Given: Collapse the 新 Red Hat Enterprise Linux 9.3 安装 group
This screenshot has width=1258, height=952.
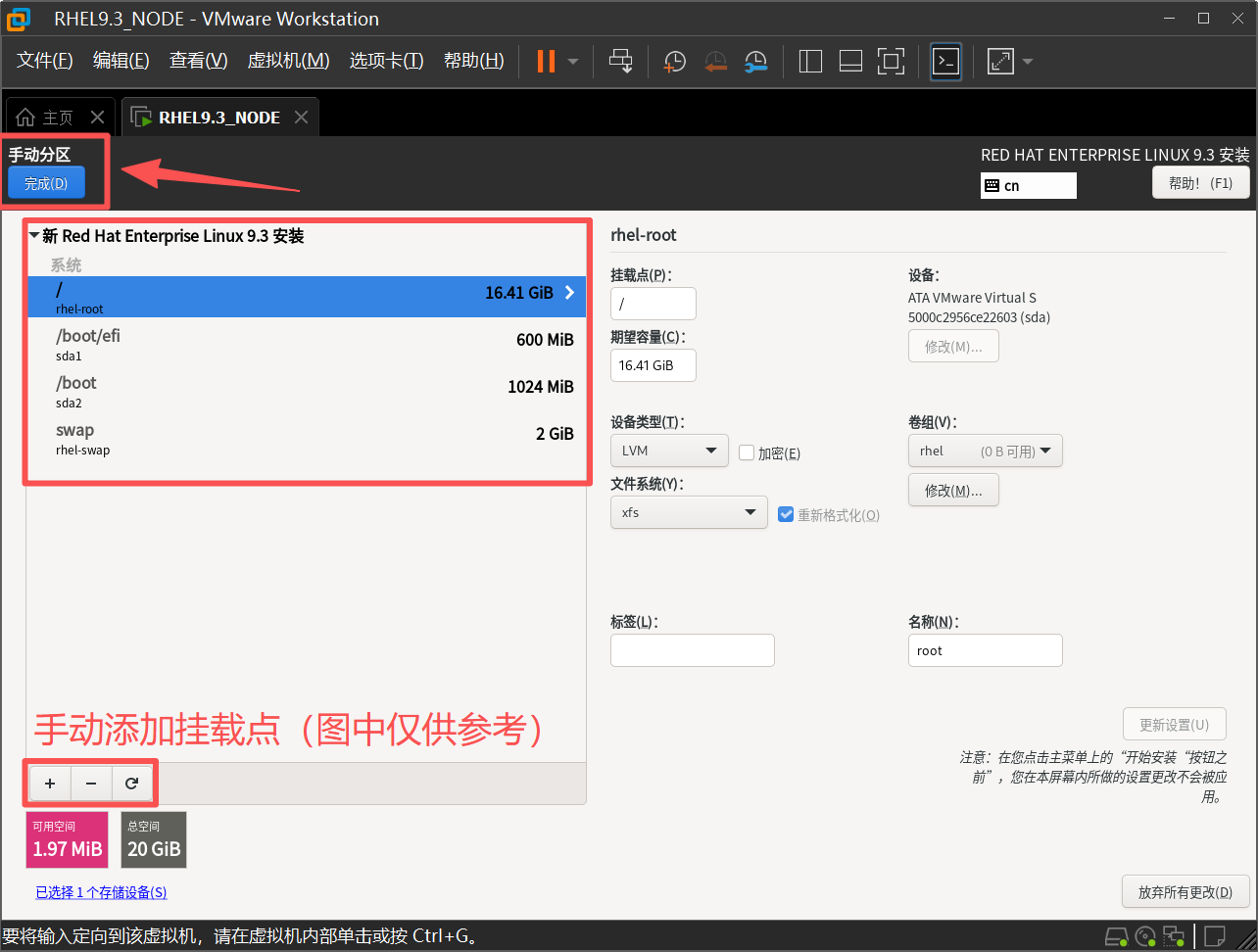Looking at the screenshot, I should coord(35,236).
